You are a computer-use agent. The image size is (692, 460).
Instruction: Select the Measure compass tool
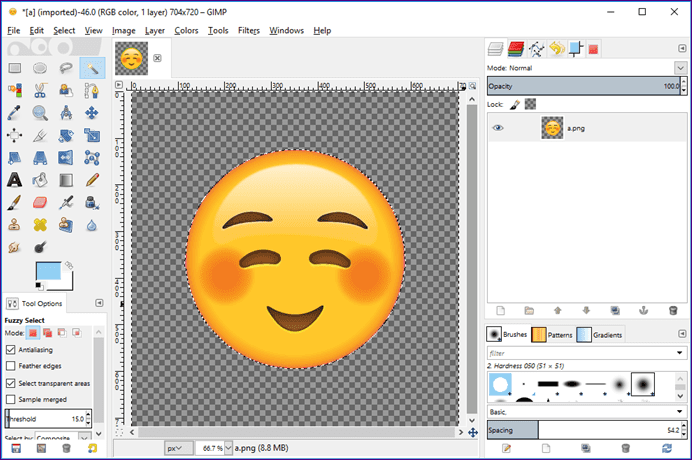coord(66,113)
